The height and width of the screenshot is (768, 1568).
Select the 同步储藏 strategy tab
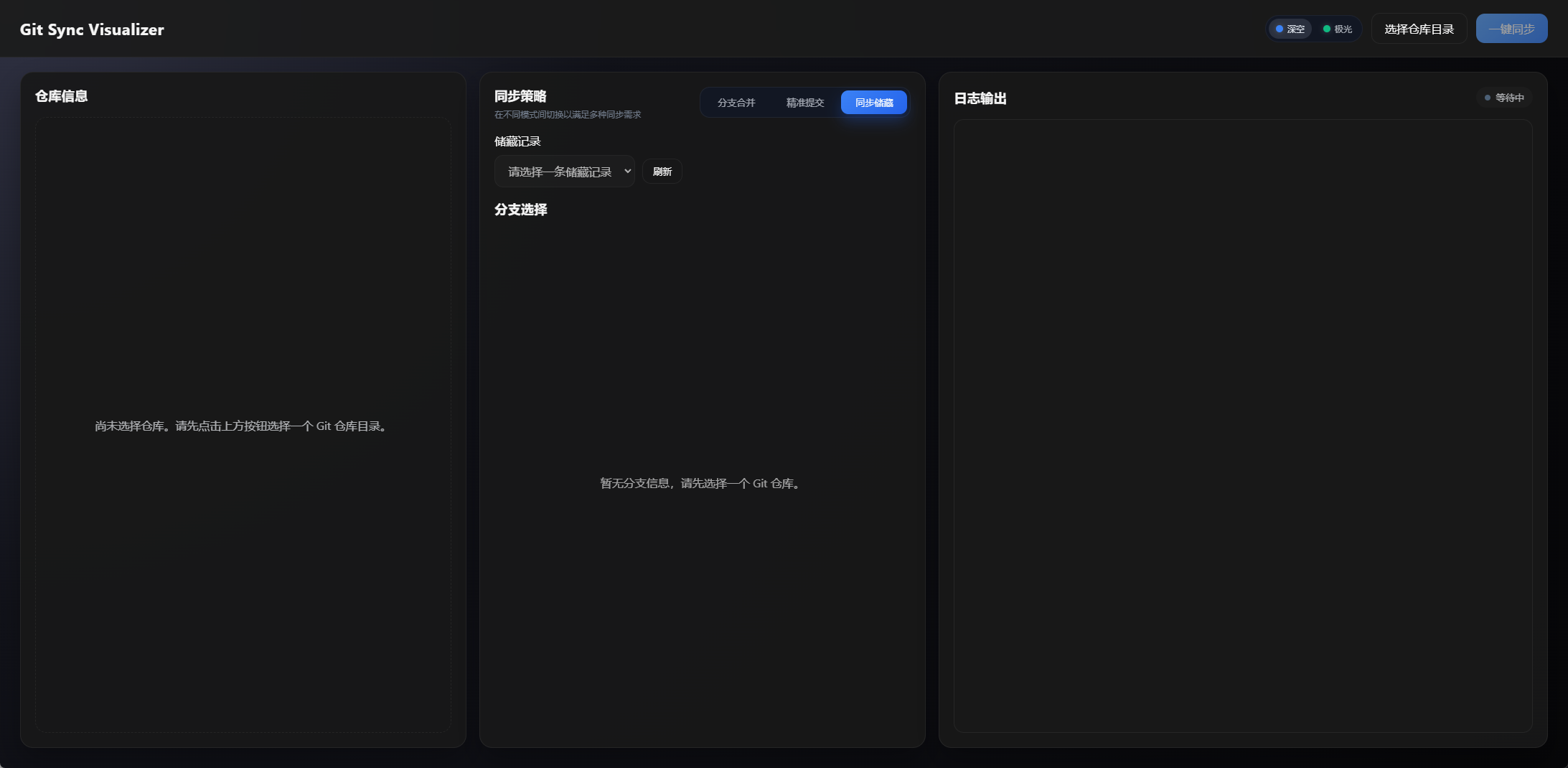(x=874, y=103)
